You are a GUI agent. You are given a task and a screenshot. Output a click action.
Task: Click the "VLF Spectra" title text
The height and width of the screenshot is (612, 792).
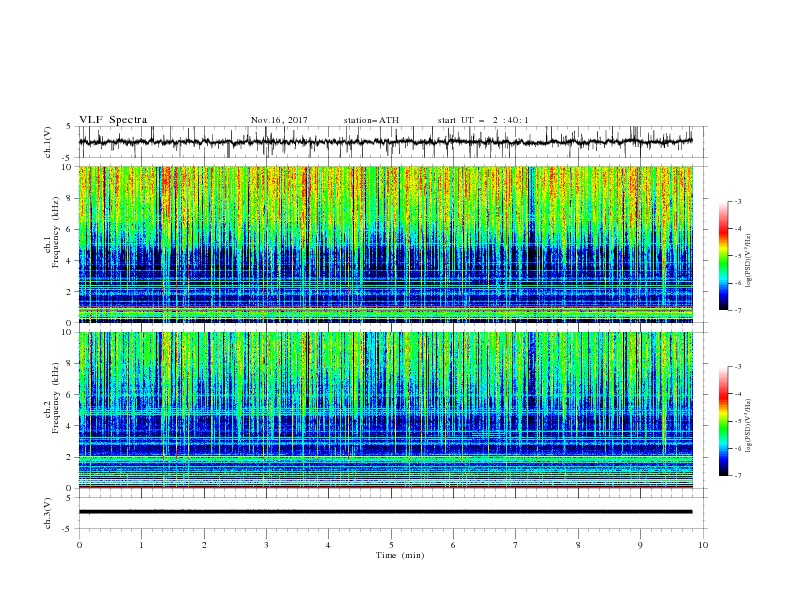(x=113, y=120)
